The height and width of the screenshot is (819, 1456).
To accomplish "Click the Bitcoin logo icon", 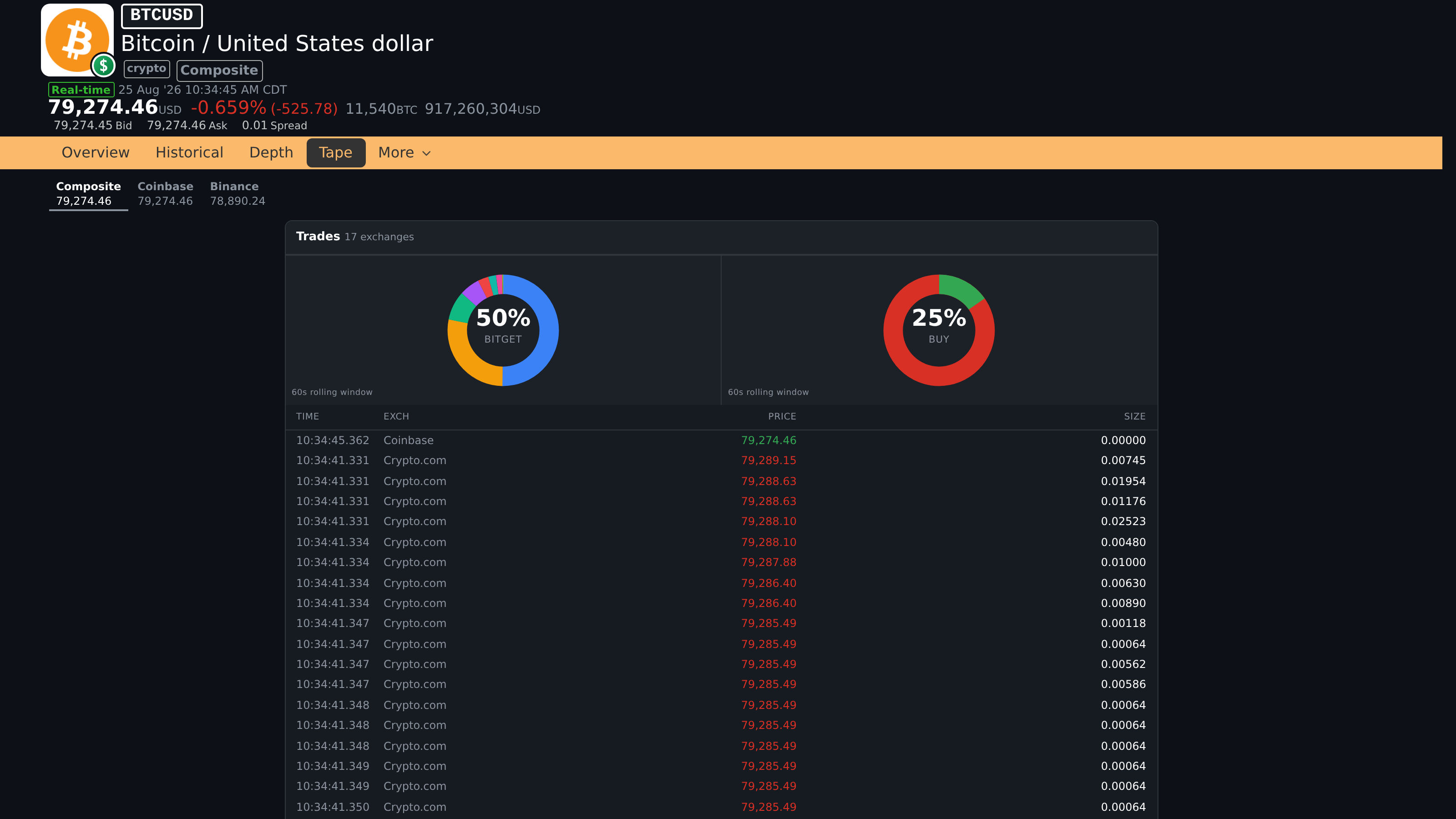I will (77, 40).
